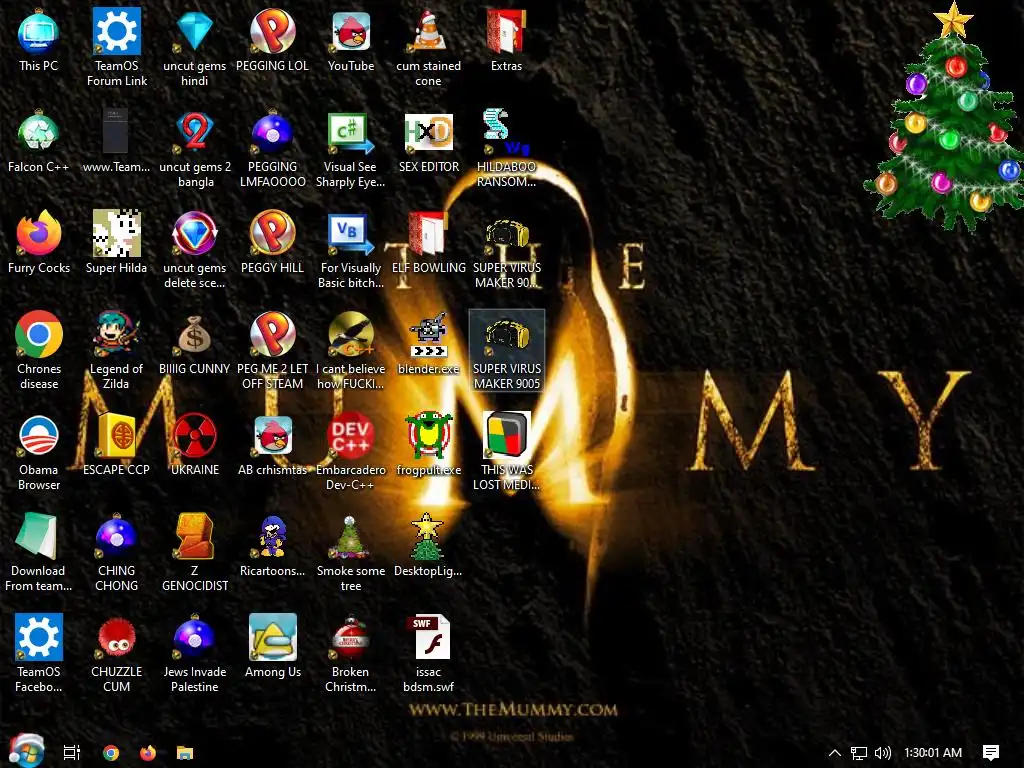Open the Action Center notifications icon
The image size is (1024, 768).
[991, 753]
